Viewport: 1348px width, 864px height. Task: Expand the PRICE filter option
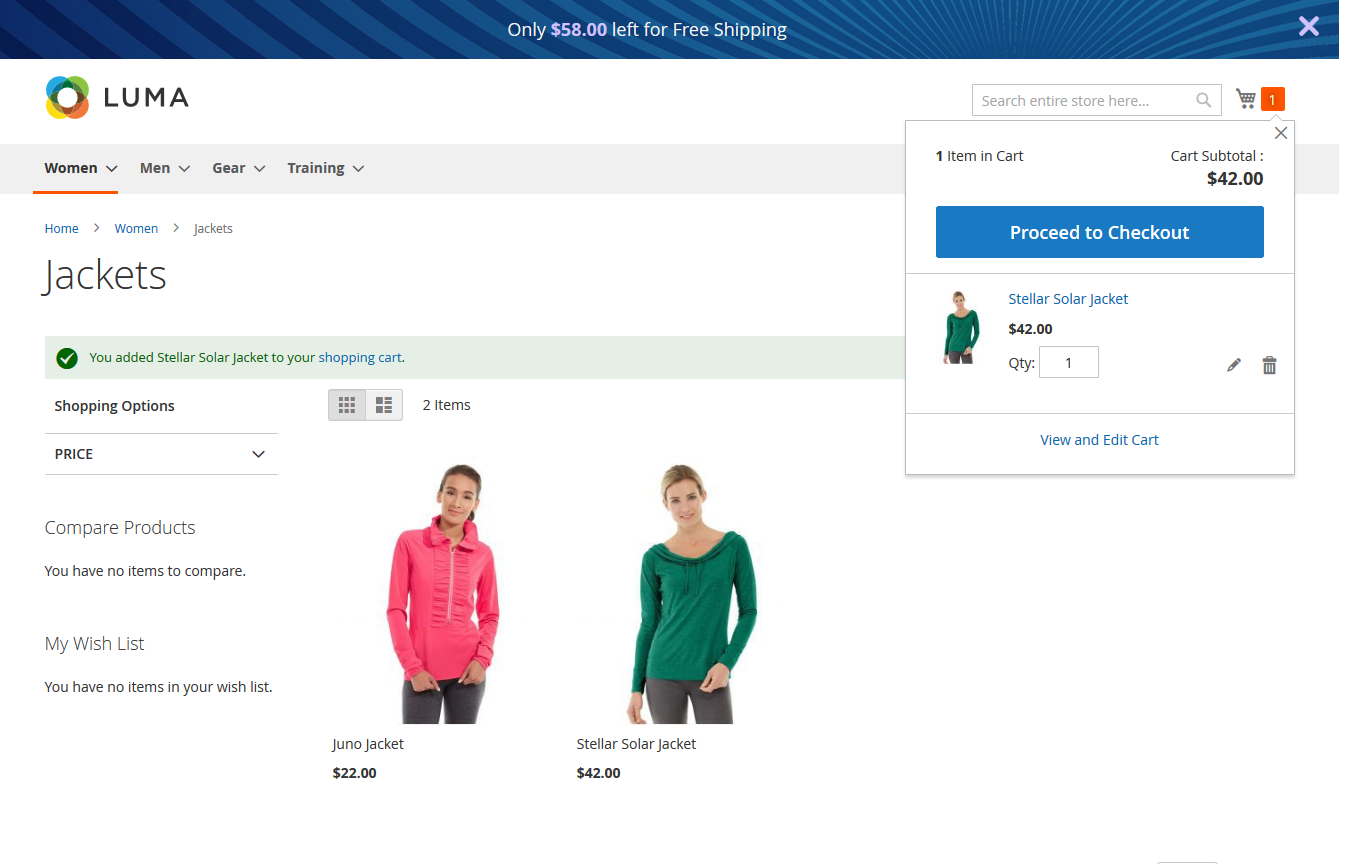[x=160, y=454]
